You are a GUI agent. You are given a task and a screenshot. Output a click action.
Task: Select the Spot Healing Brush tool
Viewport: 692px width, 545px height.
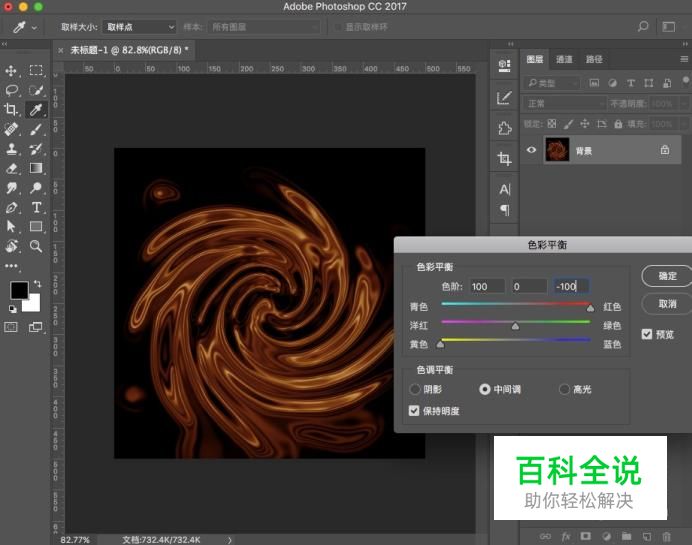pyautogui.click(x=11, y=129)
